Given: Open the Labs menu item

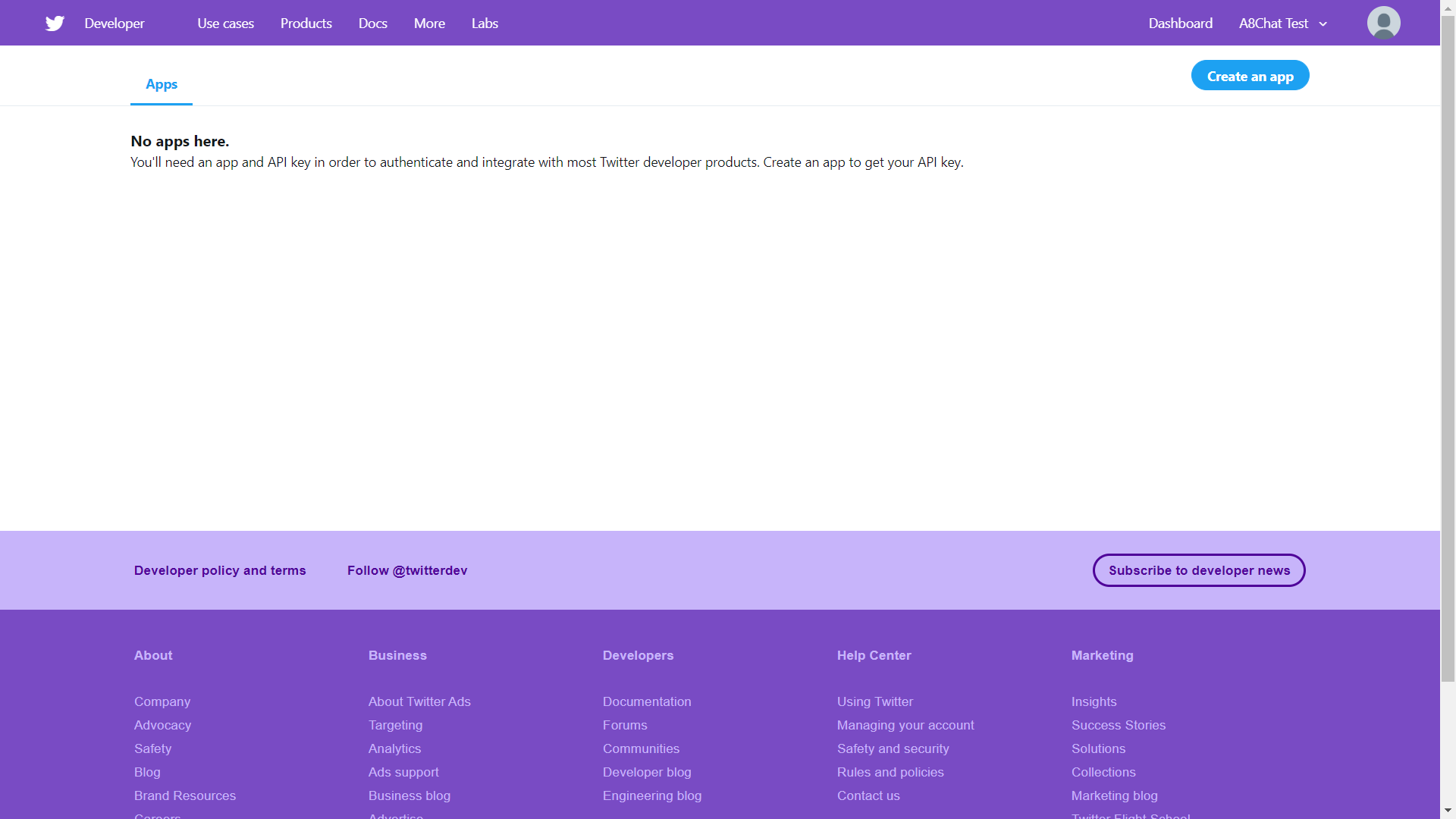Looking at the screenshot, I should (485, 24).
